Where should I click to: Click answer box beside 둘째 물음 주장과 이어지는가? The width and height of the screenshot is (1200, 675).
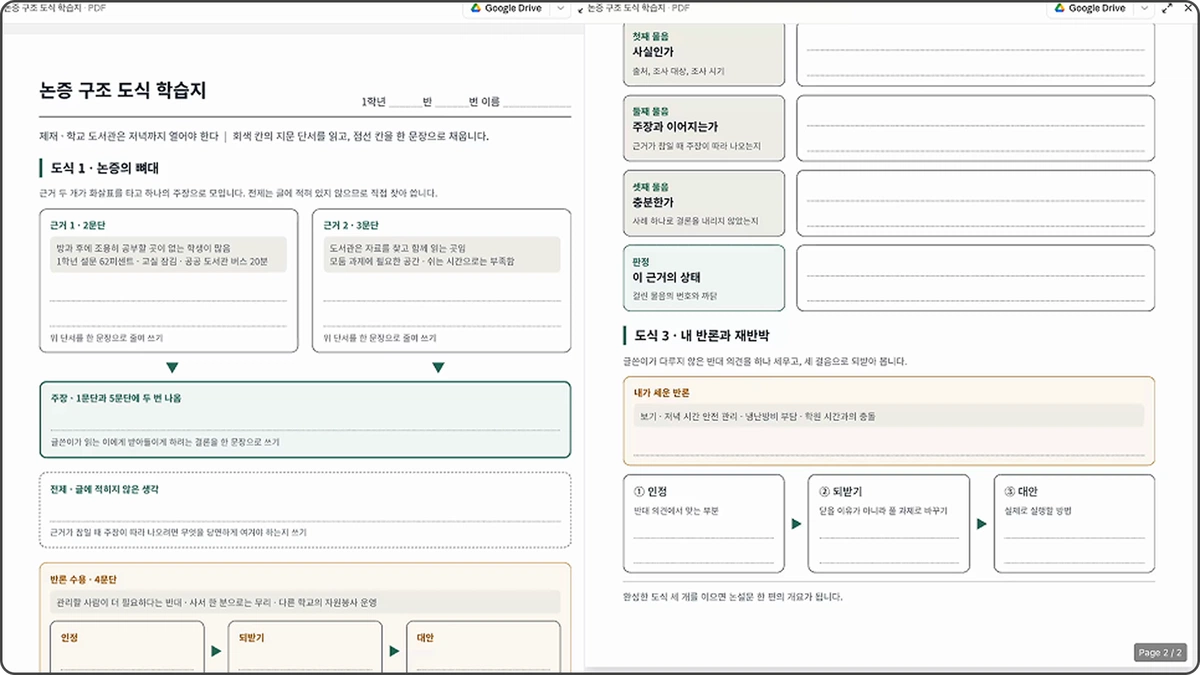(975, 128)
